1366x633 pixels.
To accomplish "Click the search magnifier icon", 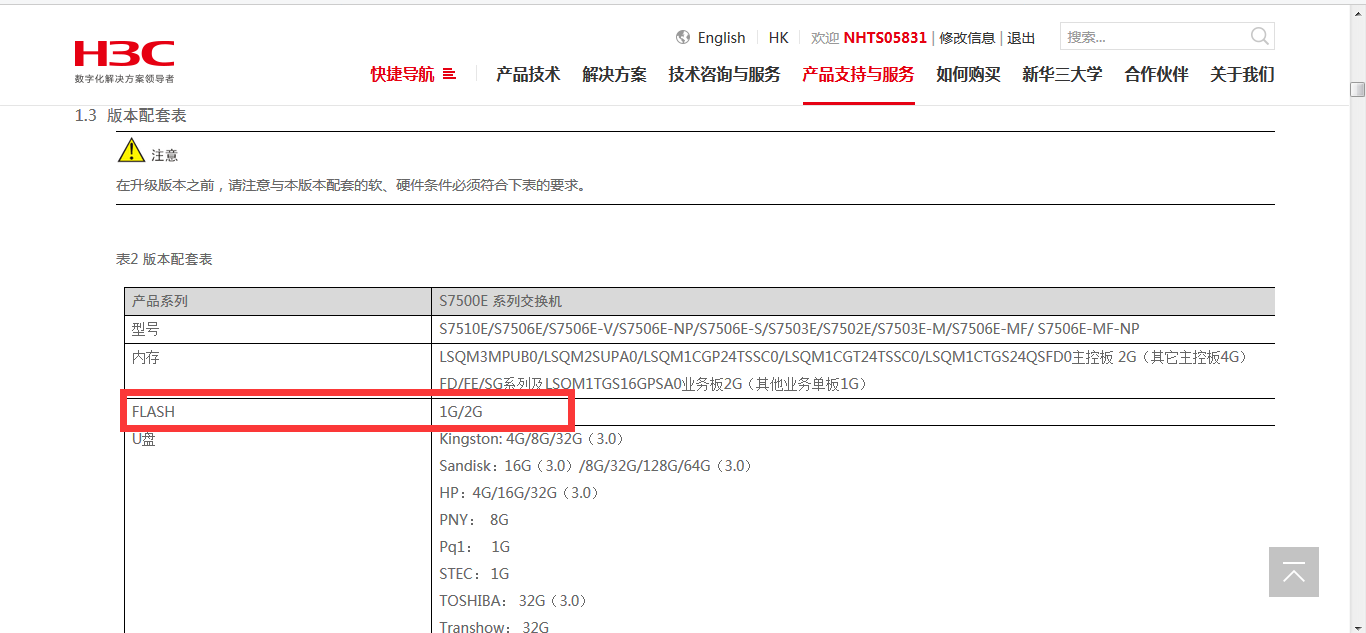I will coord(1260,37).
